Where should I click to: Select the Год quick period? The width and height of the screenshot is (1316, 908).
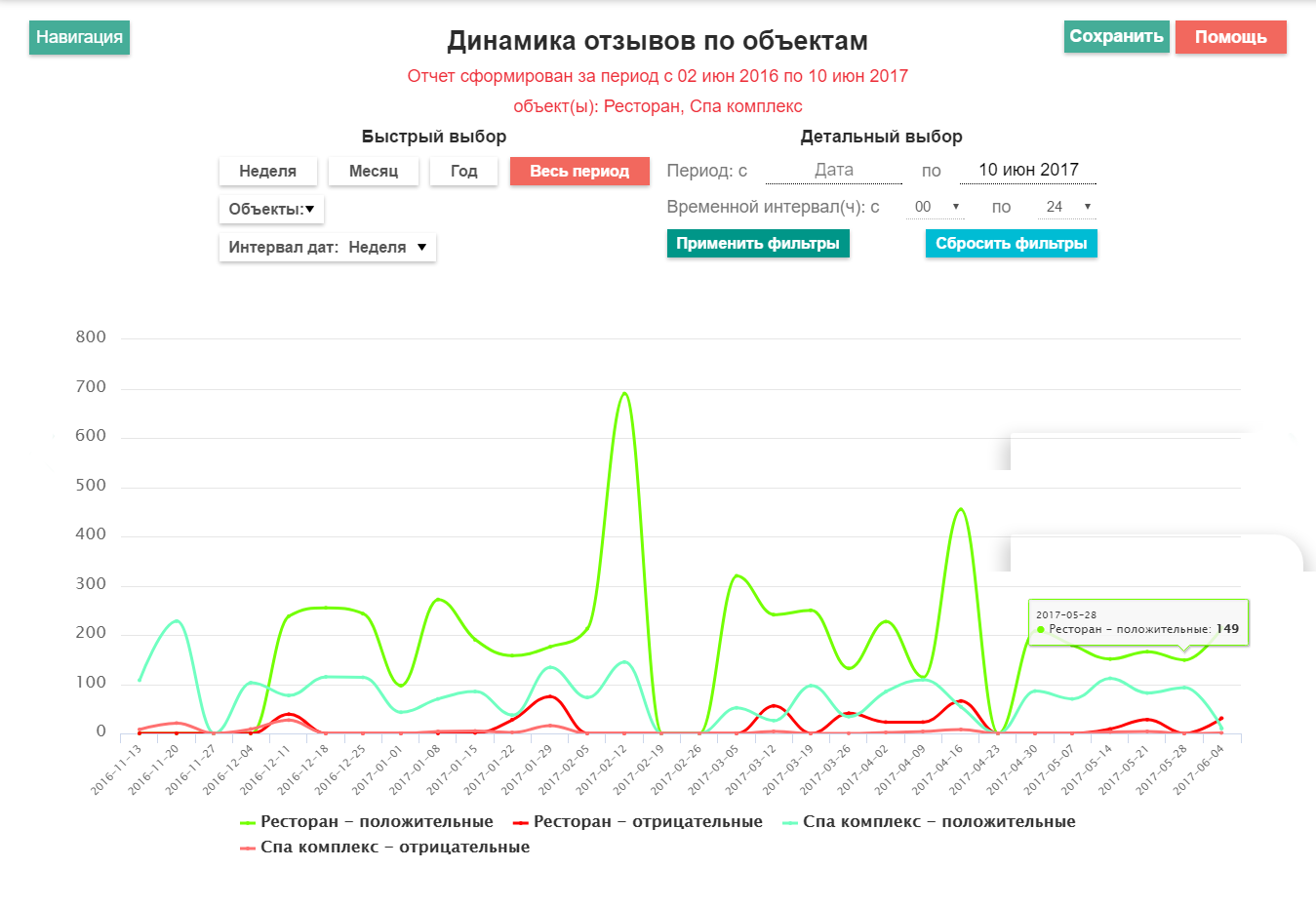464,171
